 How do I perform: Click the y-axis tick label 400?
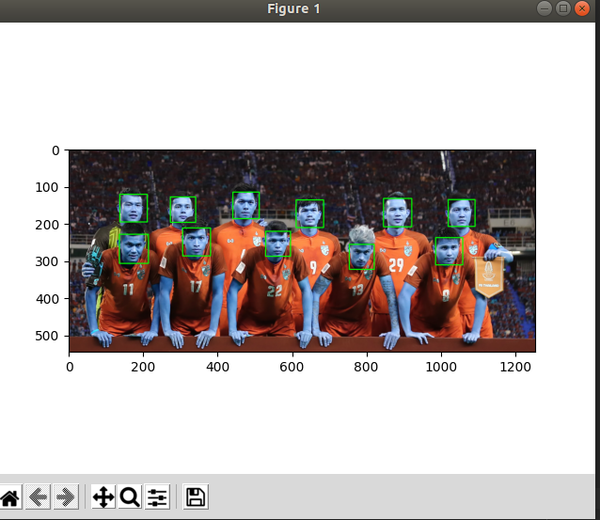click(x=47, y=299)
